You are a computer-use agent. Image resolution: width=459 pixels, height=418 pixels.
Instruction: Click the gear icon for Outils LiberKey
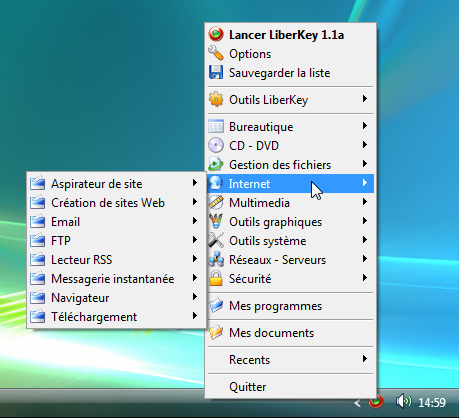pos(216,99)
